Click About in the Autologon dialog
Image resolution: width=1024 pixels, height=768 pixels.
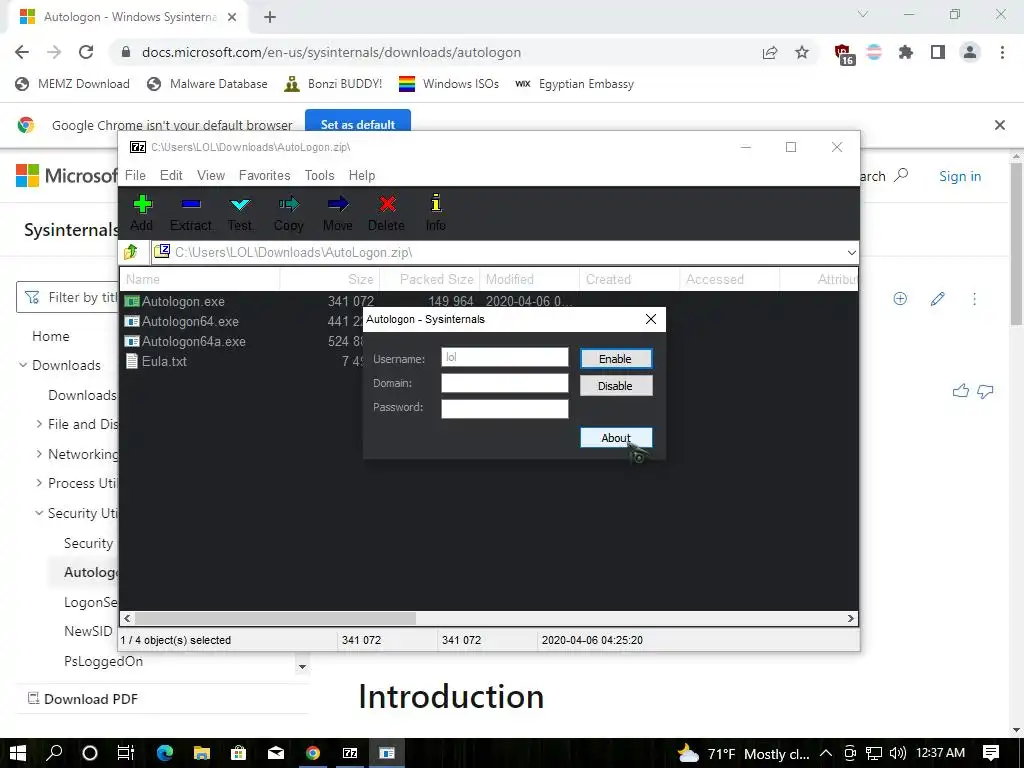pyautogui.click(x=616, y=438)
